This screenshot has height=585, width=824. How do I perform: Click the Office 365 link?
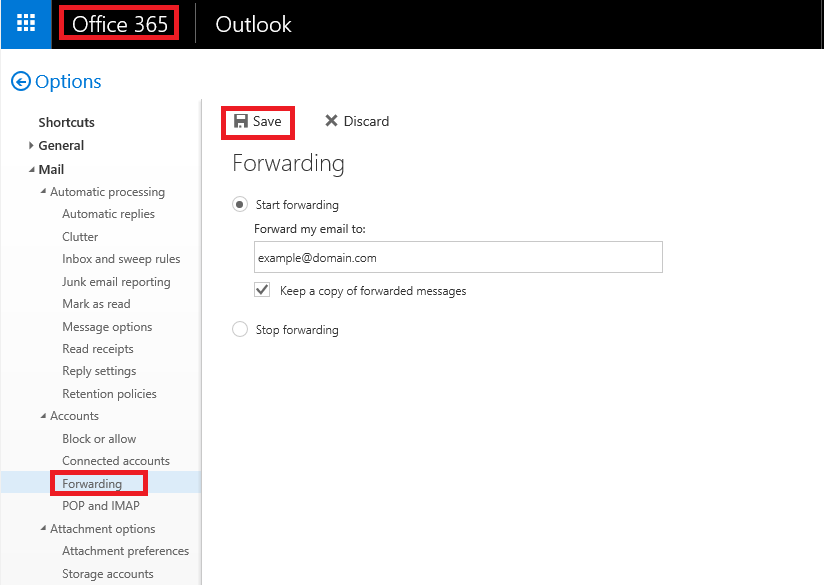[119, 24]
